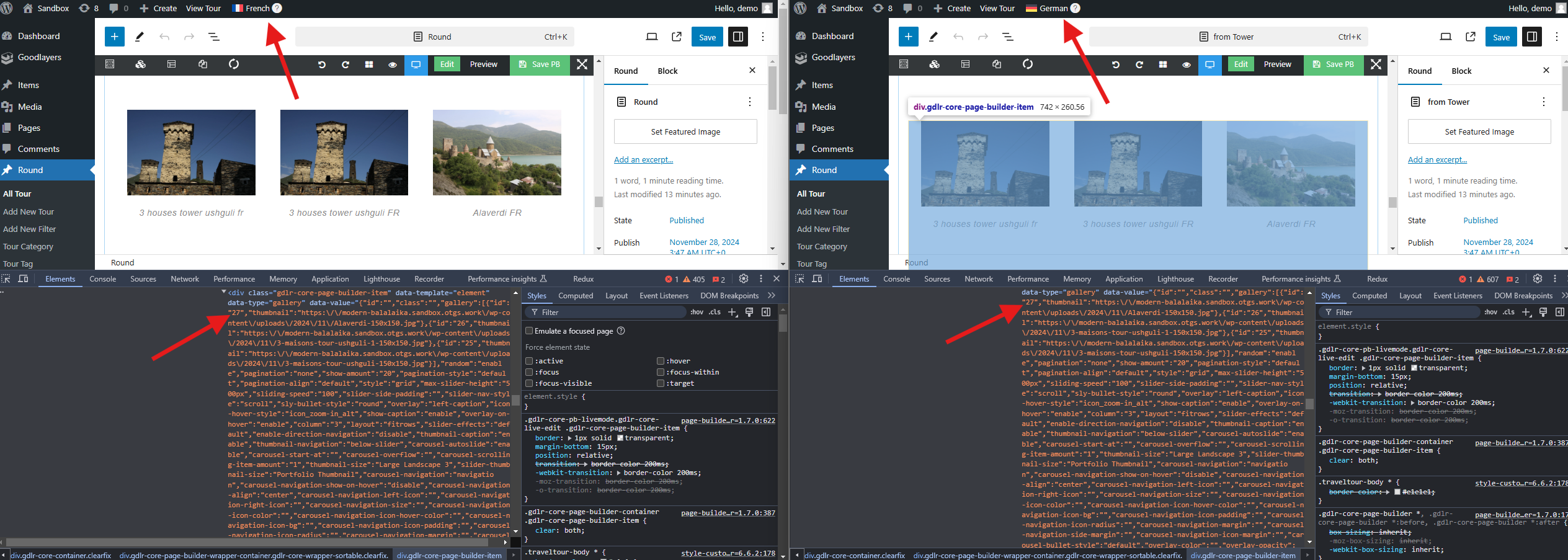Toggle eye visibility icon in French builder bar

point(393,64)
